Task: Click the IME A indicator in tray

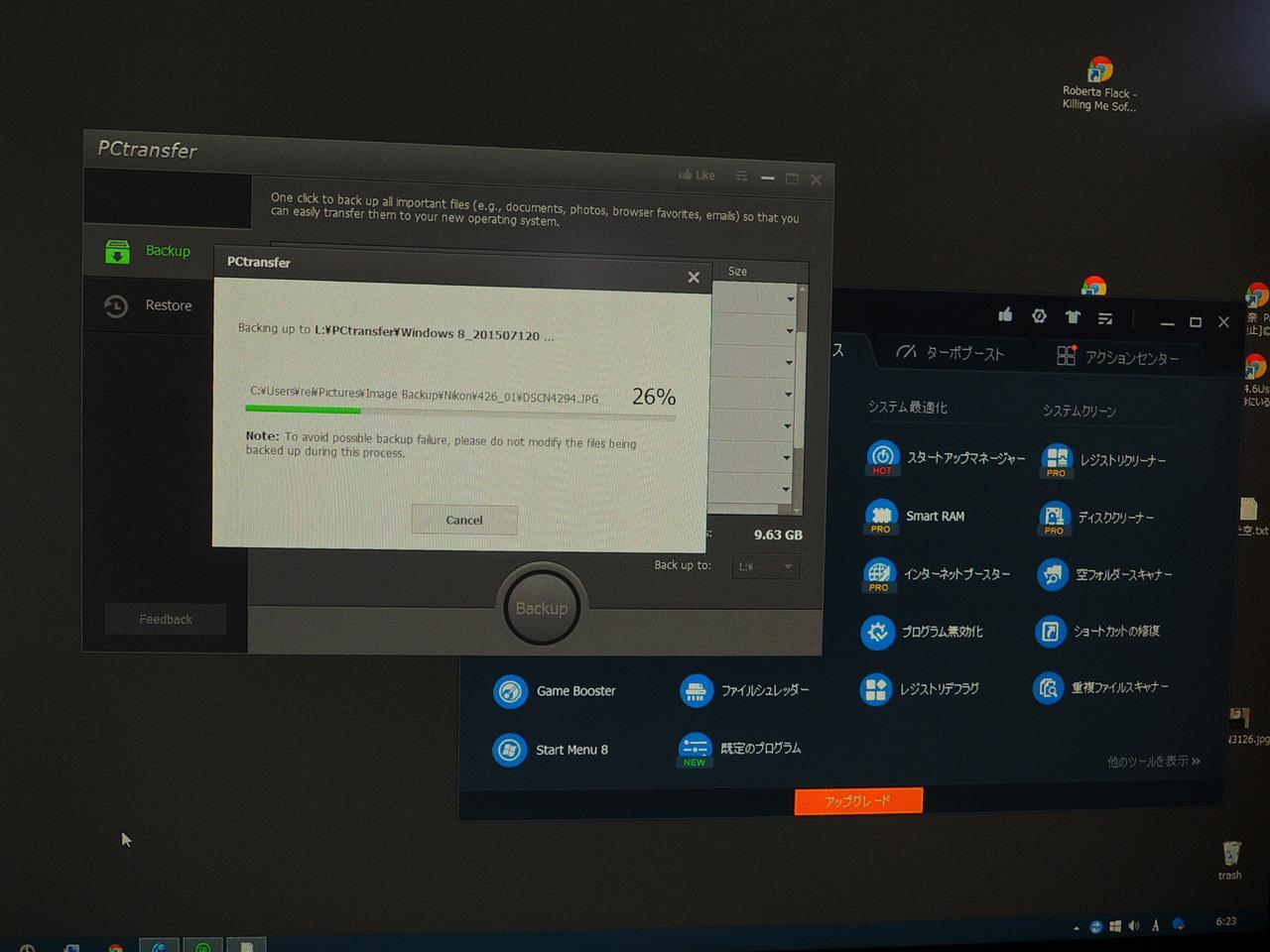Action: [x=1155, y=925]
